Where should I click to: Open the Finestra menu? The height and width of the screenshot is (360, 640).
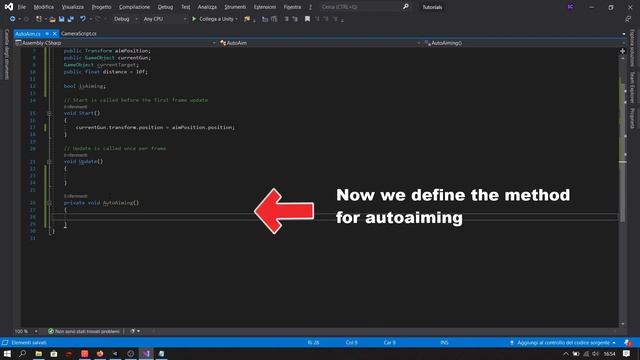(292, 7)
